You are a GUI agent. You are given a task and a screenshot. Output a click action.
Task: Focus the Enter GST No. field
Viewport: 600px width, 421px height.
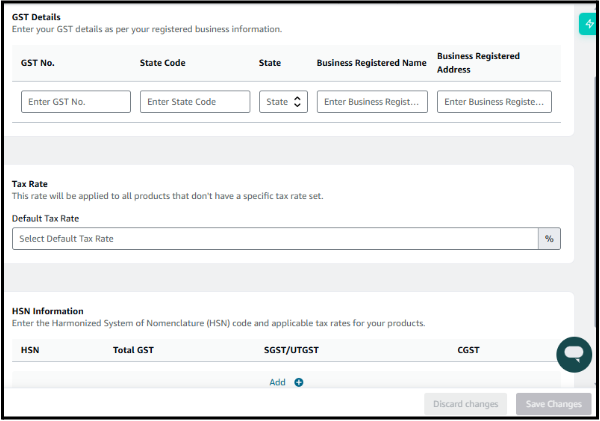pyautogui.click(x=76, y=102)
